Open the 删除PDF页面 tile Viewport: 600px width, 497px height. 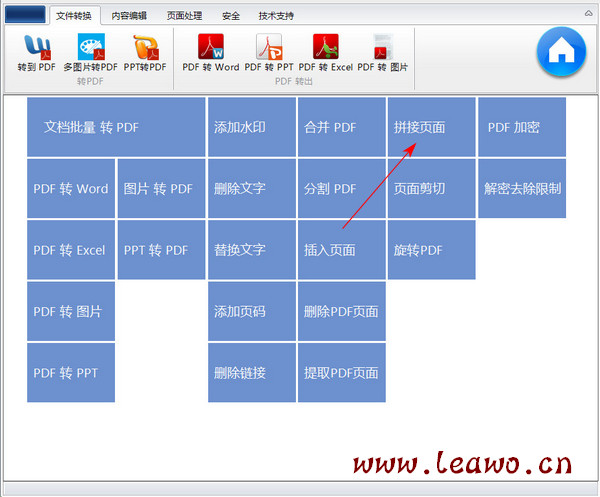click(x=342, y=311)
